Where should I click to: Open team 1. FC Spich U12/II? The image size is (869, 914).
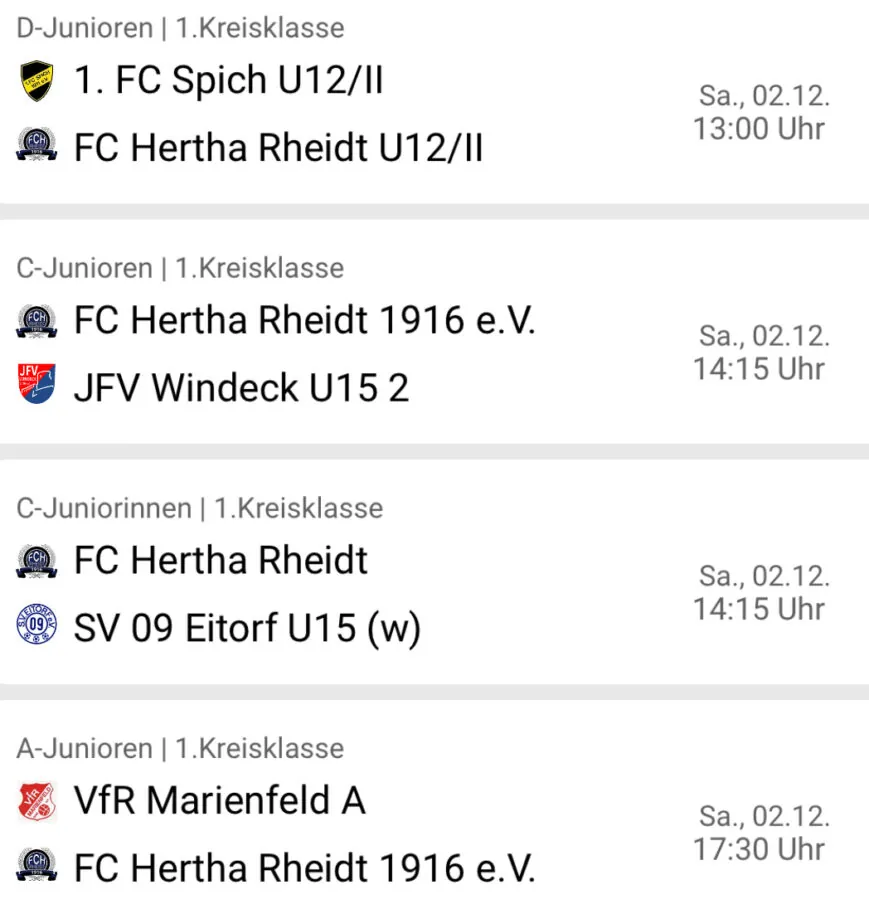pos(229,80)
